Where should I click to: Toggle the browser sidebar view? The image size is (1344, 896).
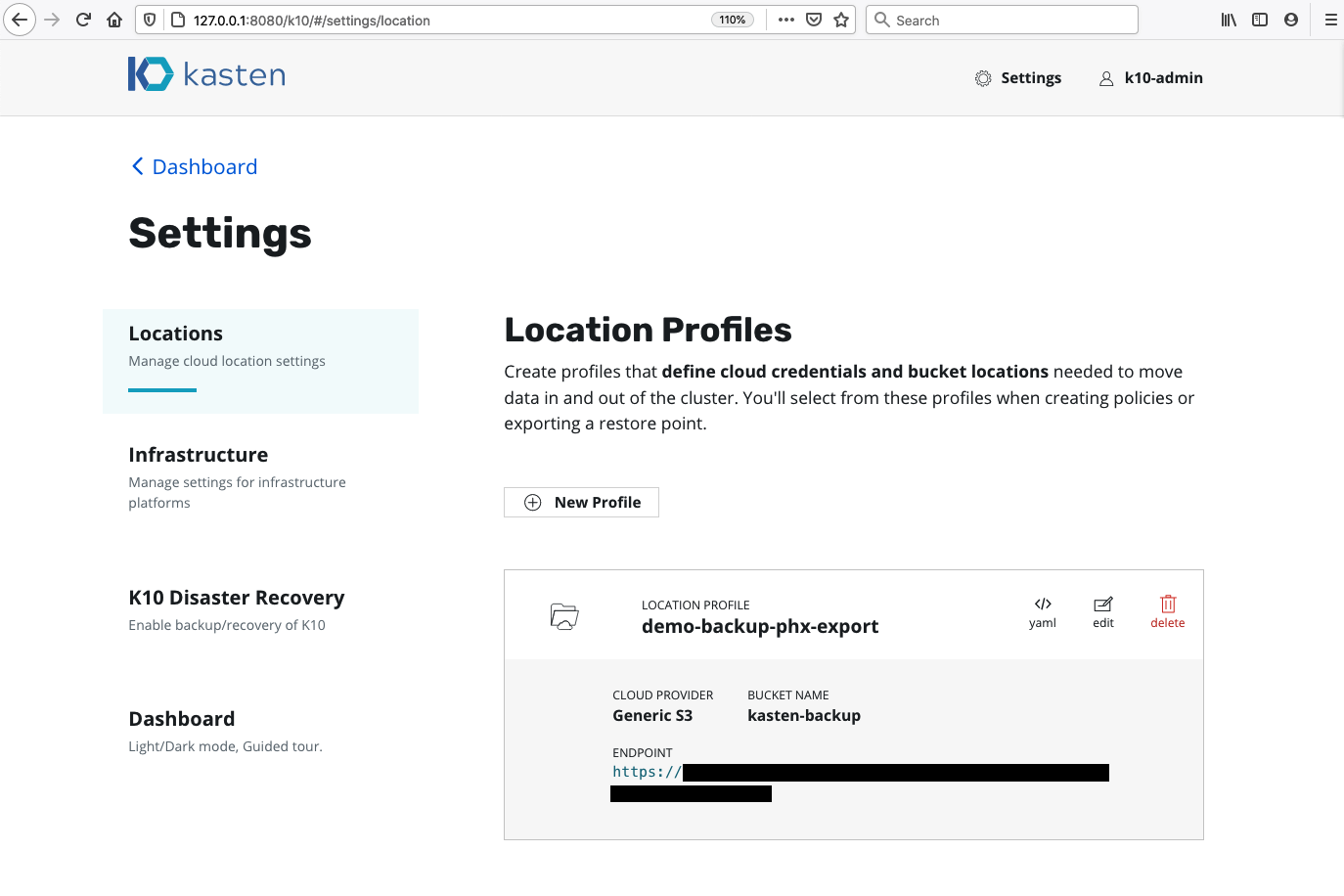coord(1259,20)
